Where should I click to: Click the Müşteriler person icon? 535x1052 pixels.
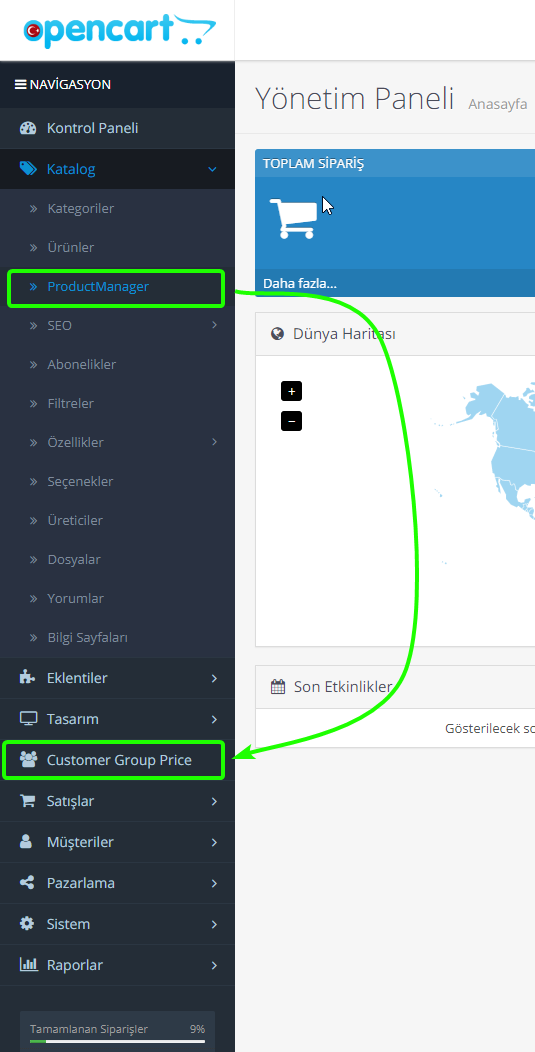pos(26,842)
